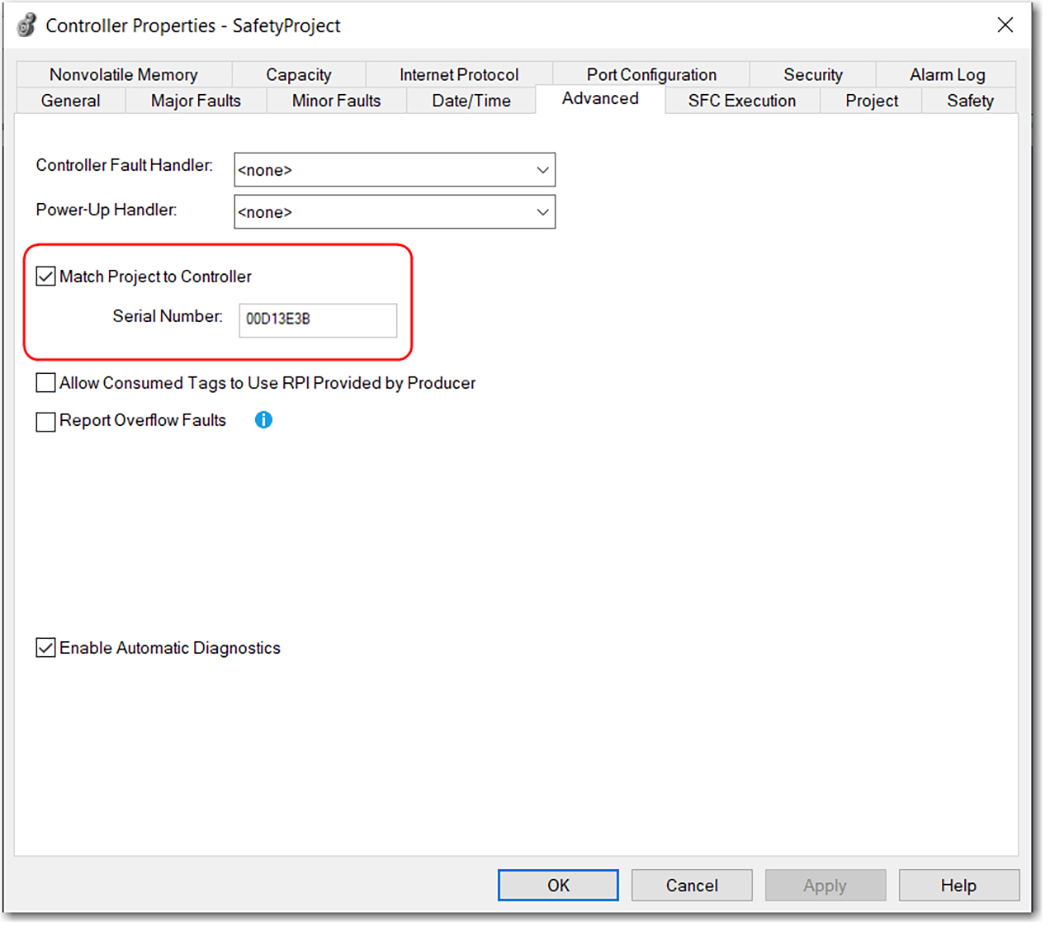The height and width of the screenshot is (931, 1050).
Task: Check the Report Overflow Faults option
Action: tap(45, 421)
